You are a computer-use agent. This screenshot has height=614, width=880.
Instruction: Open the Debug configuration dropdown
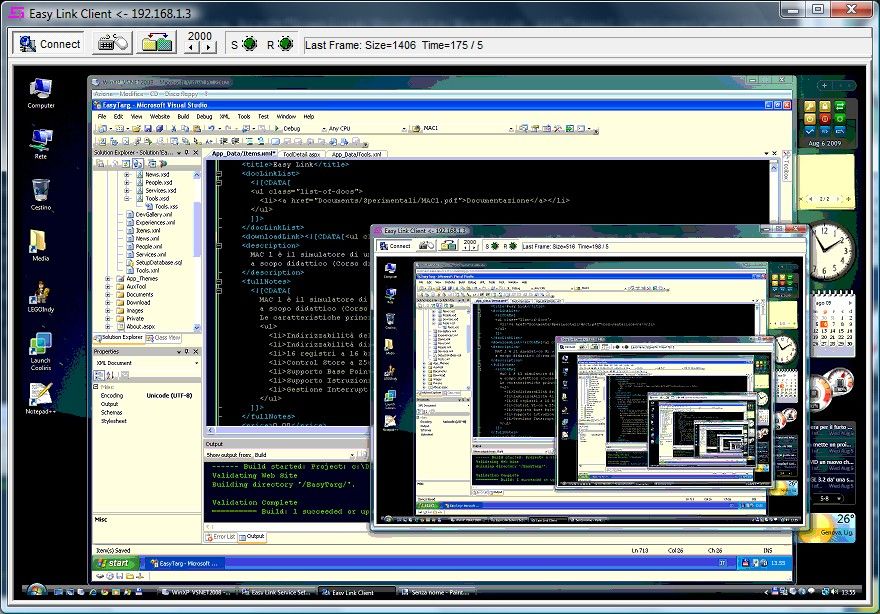coord(305,129)
